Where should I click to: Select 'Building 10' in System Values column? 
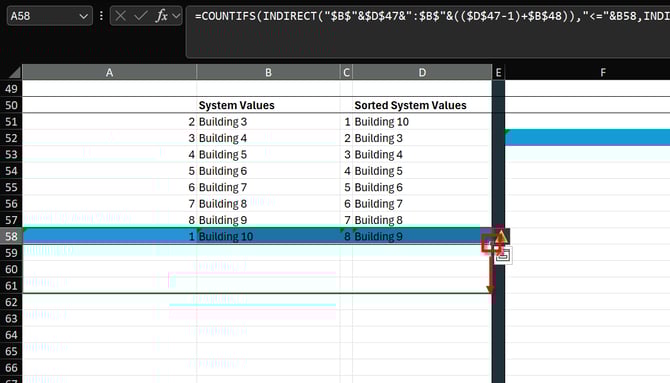coord(268,236)
